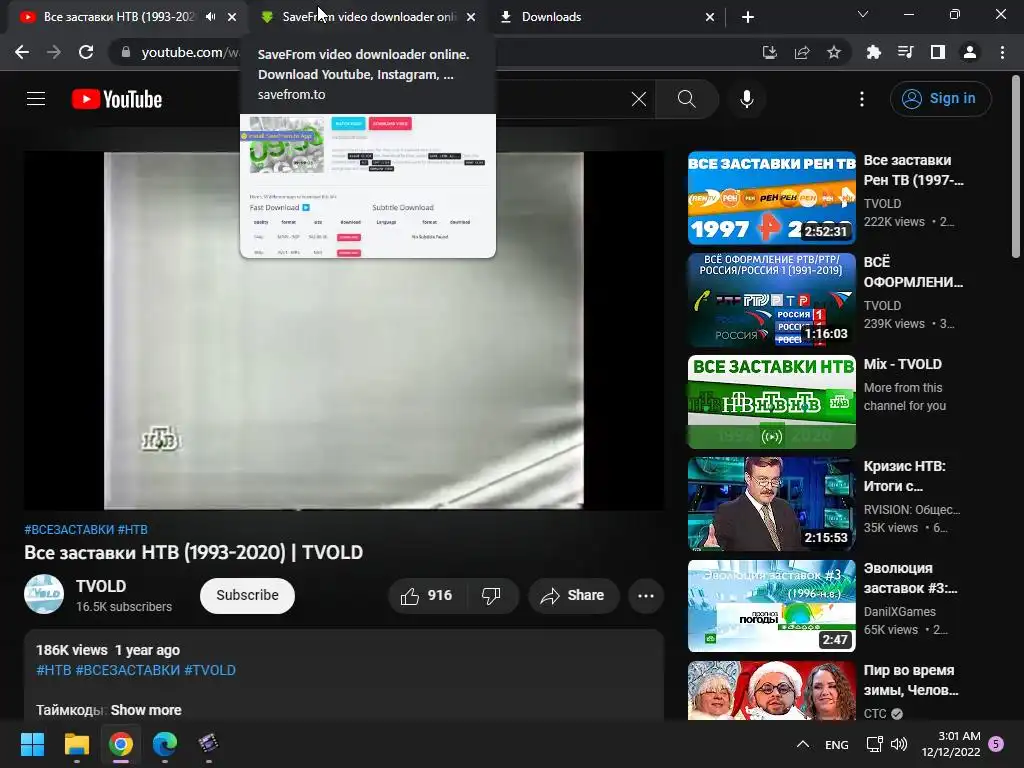Show hidden system tray icons
The width and height of the screenshot is (1024, 768).
point(803,744)
